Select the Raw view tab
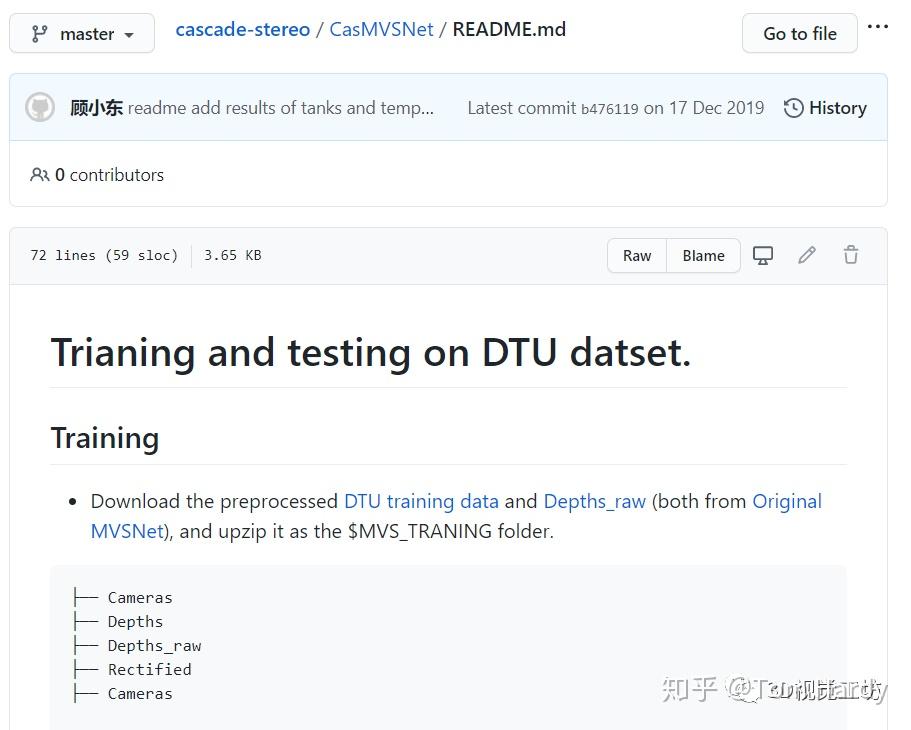 (x=636, y=255)
